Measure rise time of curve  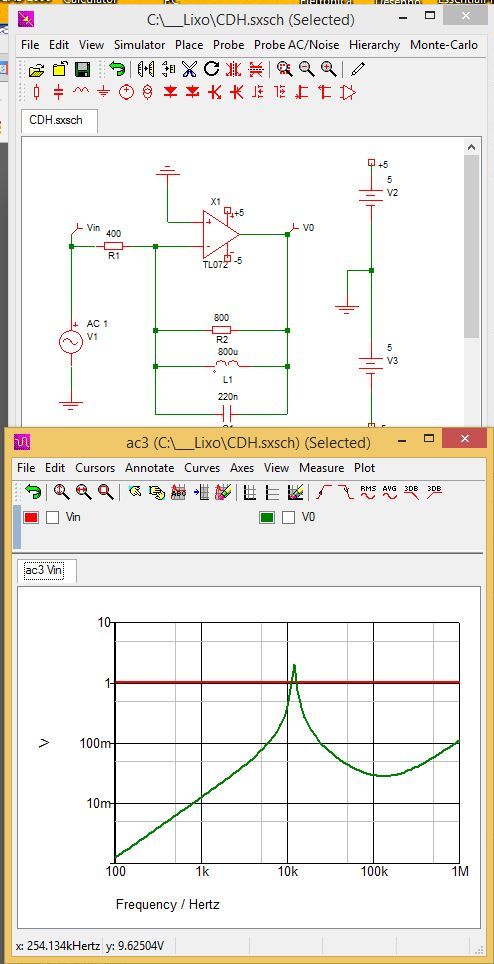[324, 492]
